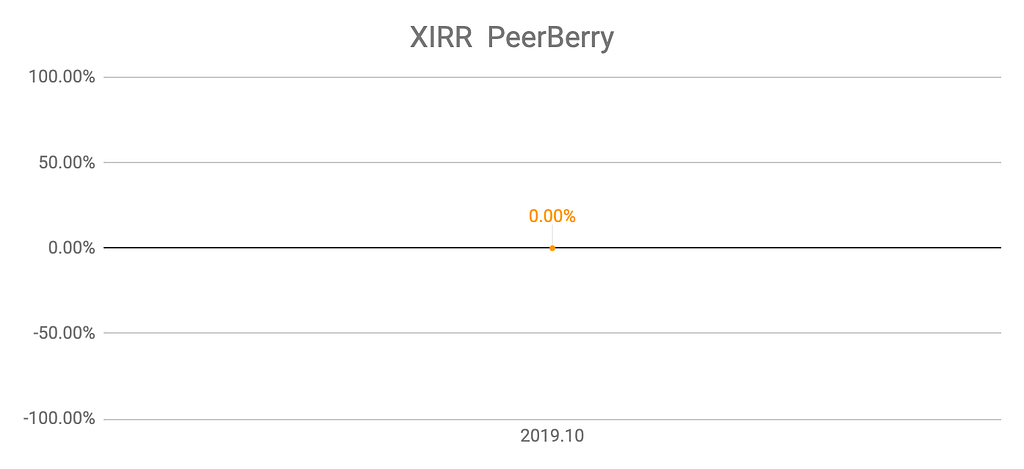The width and height of the screenshot is (1024, 469).
Task: Click the 50.00% horizontal gridline
Action: click(x=552, y=162)
